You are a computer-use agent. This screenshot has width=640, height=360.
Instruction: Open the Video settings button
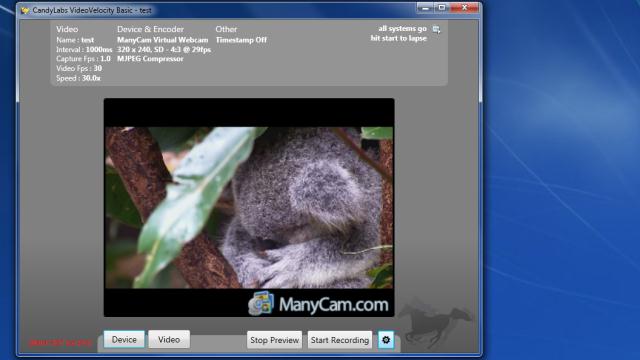point(169,340)
